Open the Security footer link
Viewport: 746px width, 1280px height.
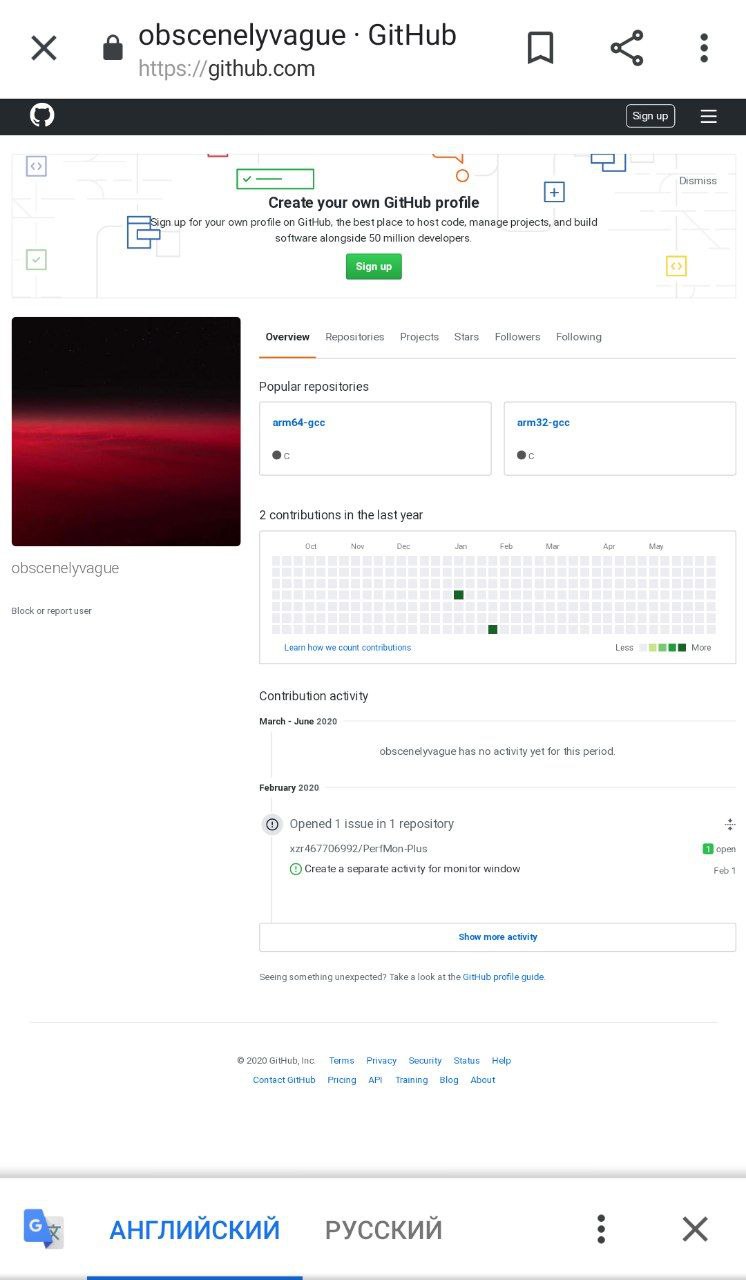click(425, 1061)
